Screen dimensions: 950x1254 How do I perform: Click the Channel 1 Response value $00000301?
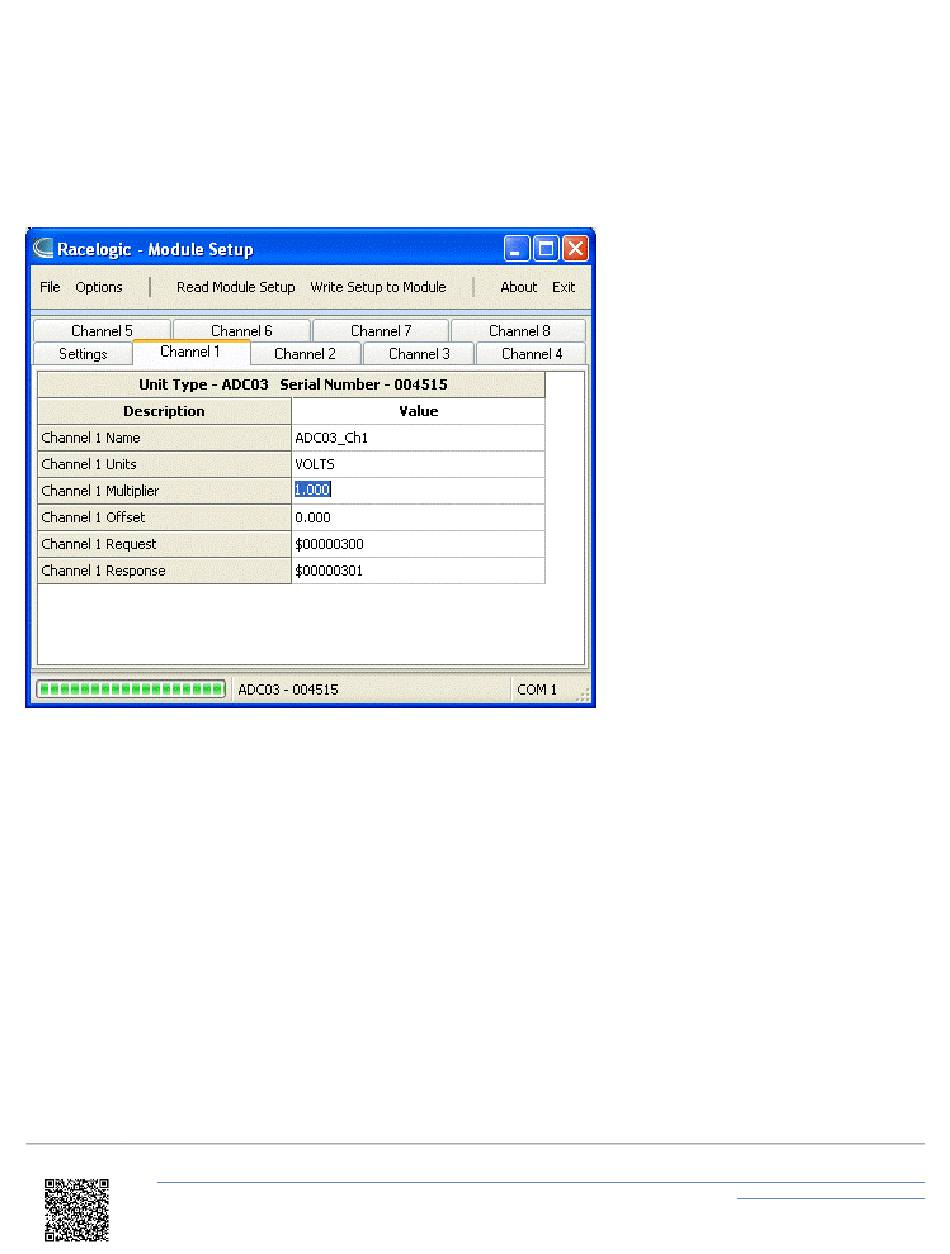click(x=418, y=571)
